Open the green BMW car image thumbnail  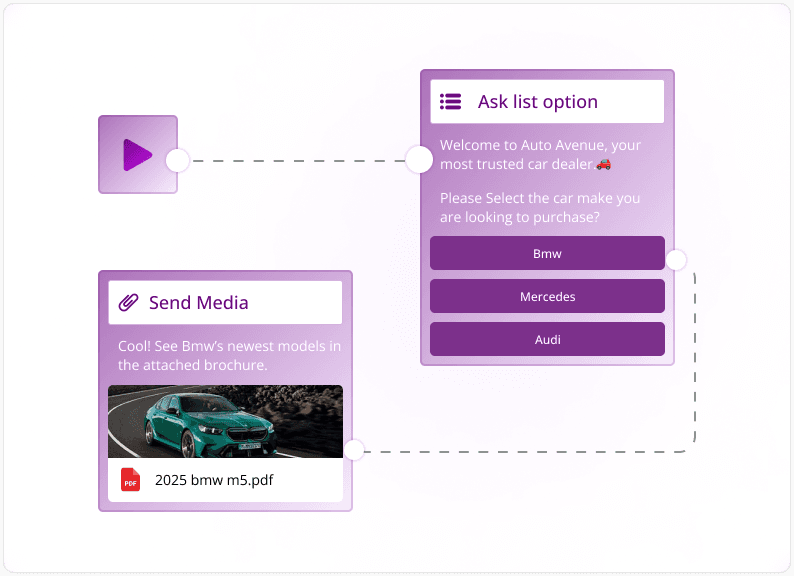pos(225,421)
